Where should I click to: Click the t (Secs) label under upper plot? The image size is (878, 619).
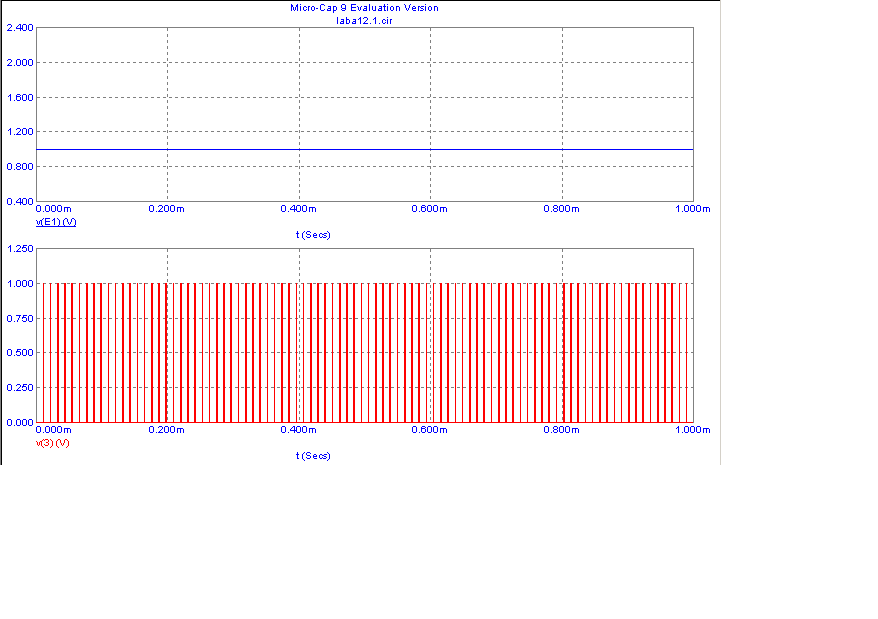pos(313,235)
